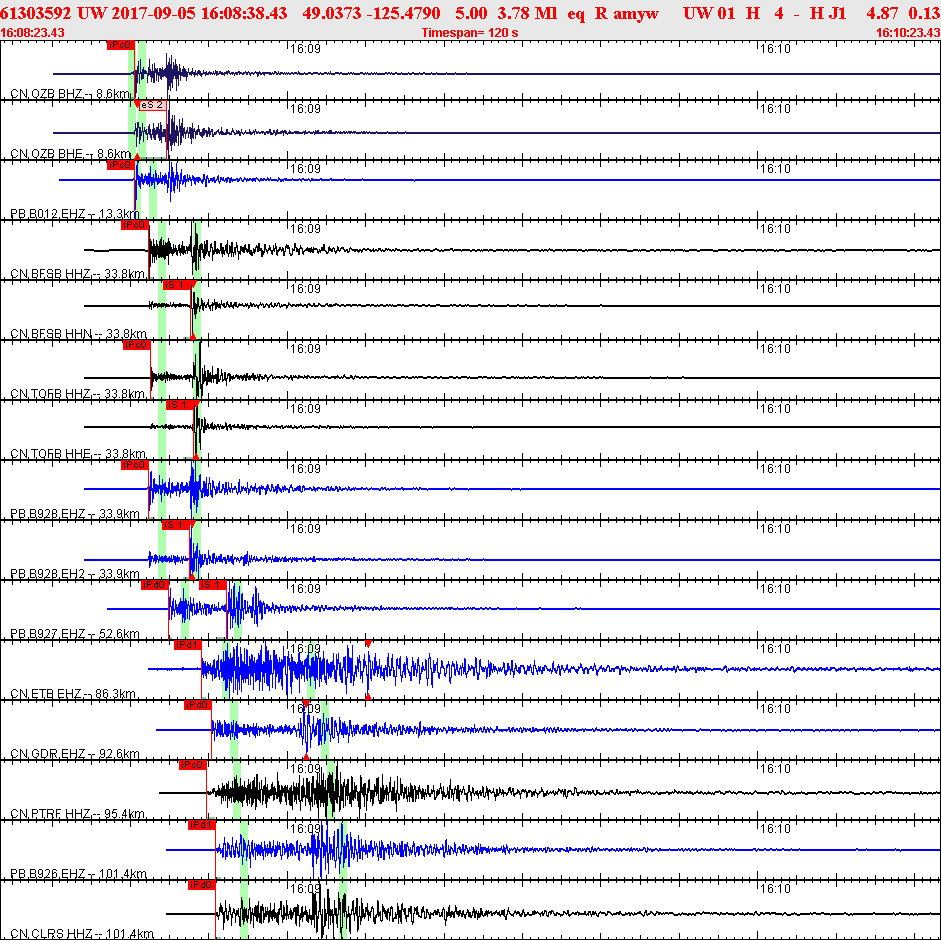Click the PB.B012 EHZ 13.3km channel label

(x=75, y=214)
